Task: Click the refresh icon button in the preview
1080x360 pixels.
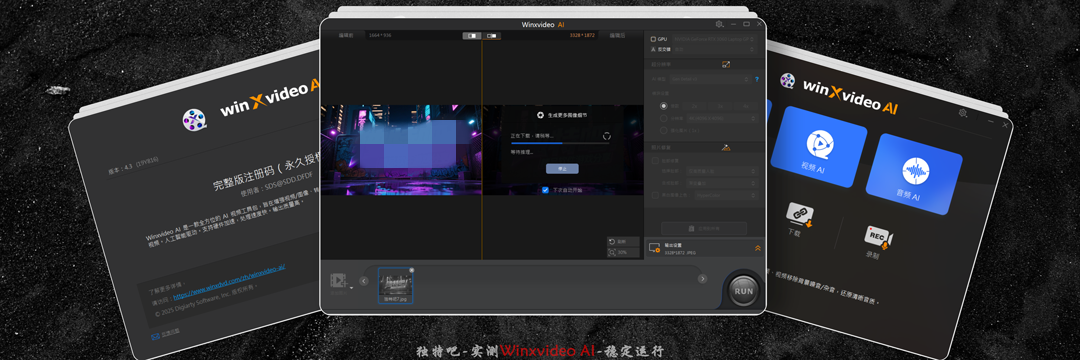Action: [x=623, y=242]
